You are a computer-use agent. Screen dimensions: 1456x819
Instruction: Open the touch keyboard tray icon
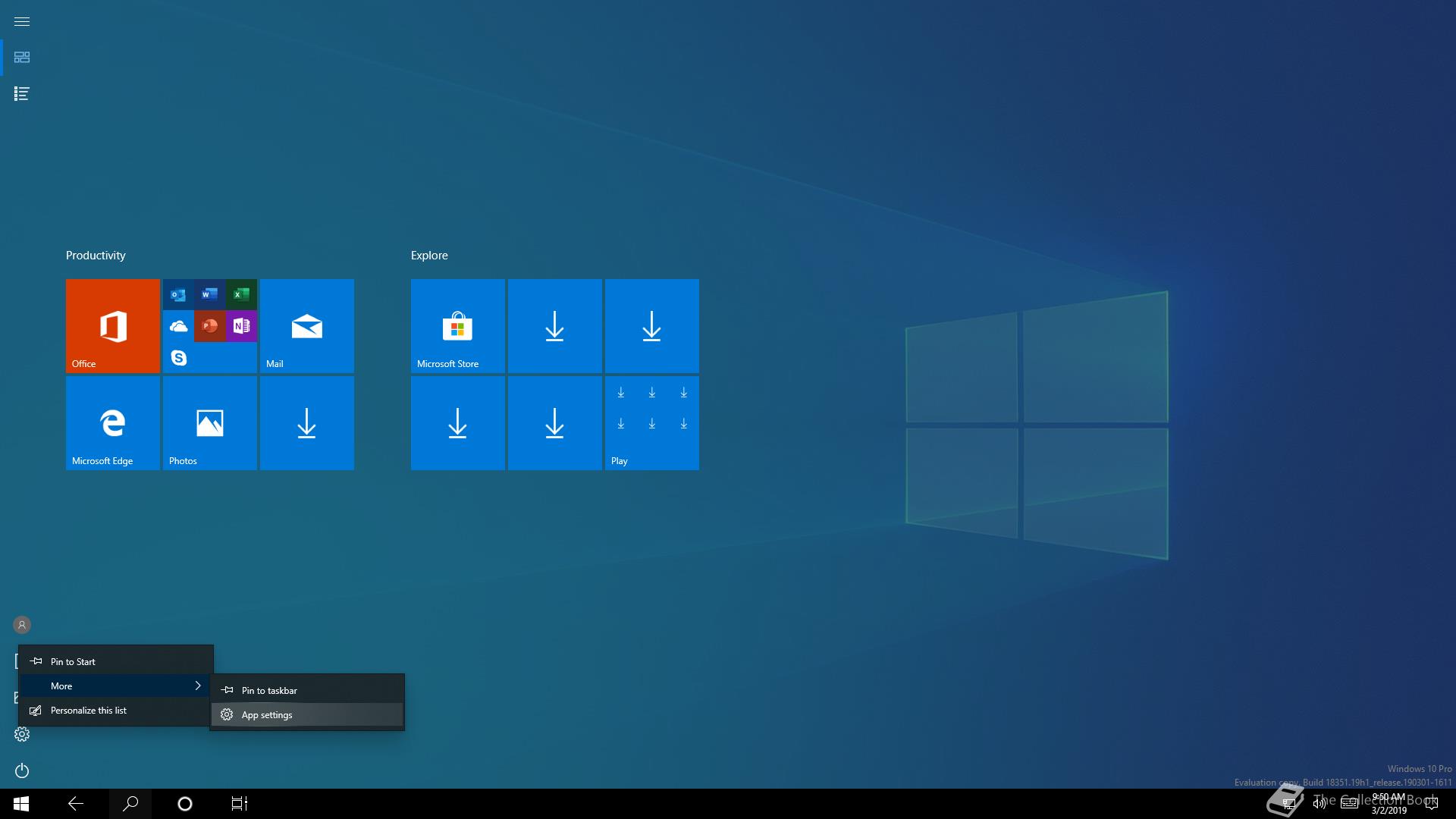point(1349,804)
